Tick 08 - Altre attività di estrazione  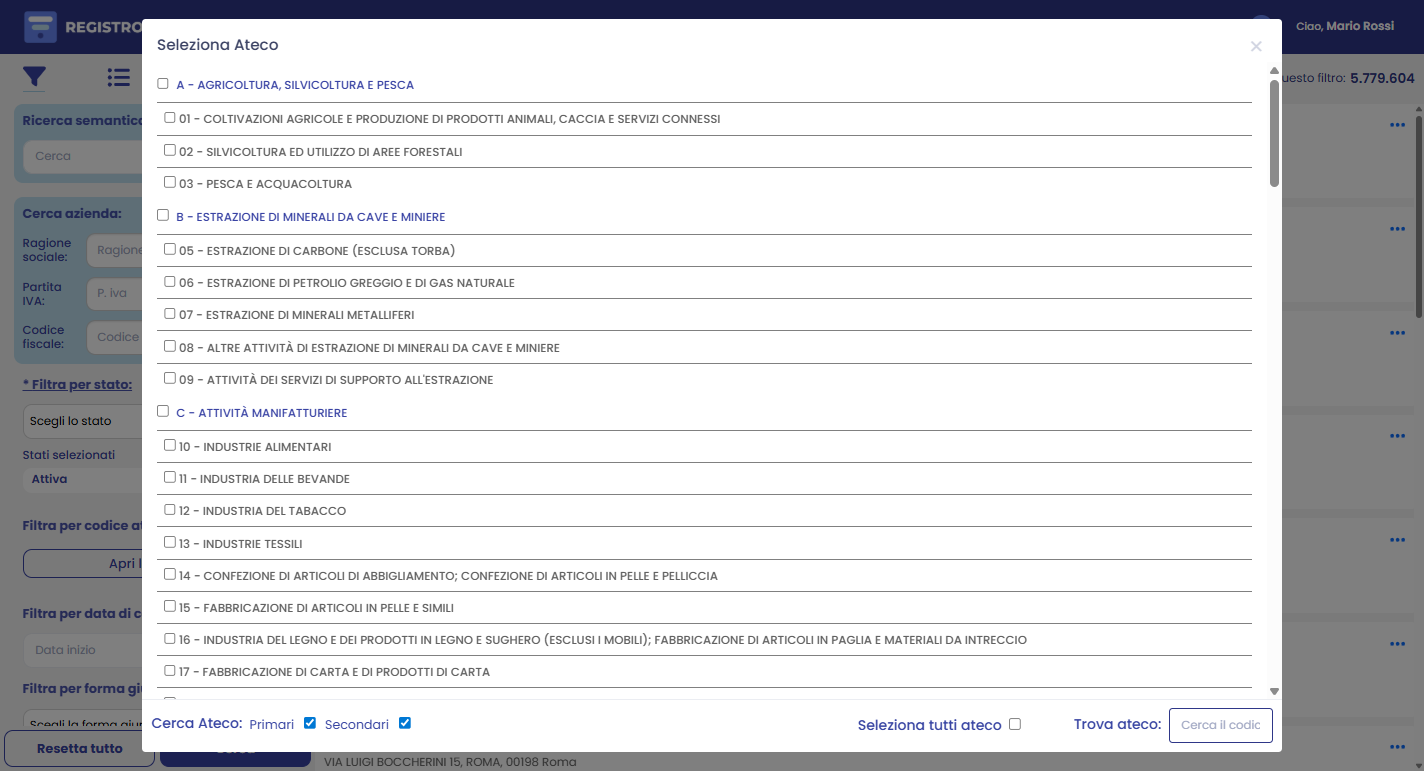[x=170, y=347]
